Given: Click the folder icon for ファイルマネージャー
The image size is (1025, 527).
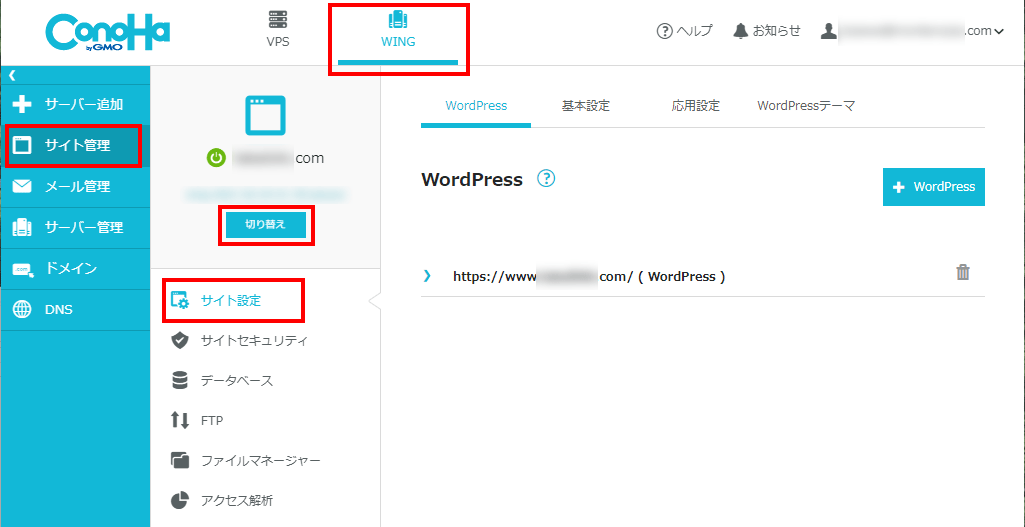Looking at the screenshot, I should pos(180,461).
